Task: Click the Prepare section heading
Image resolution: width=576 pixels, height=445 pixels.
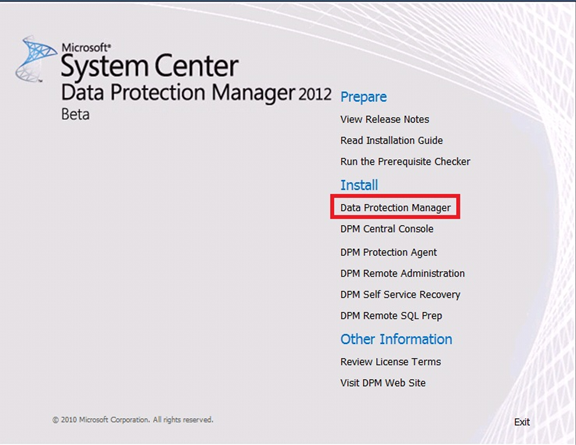Action: click(x=363, y=97)
